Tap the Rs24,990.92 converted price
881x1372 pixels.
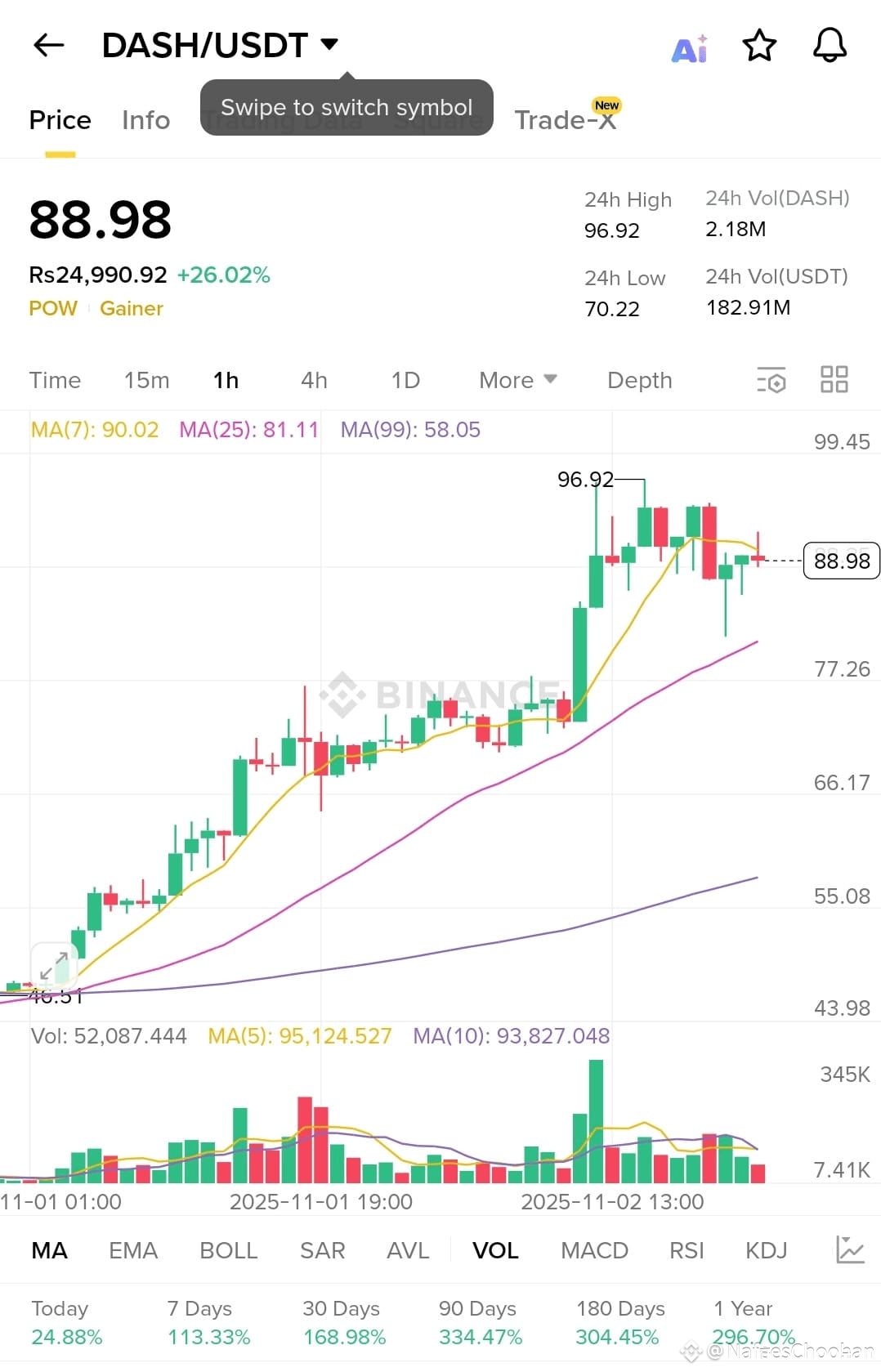(x=98, y=275)
